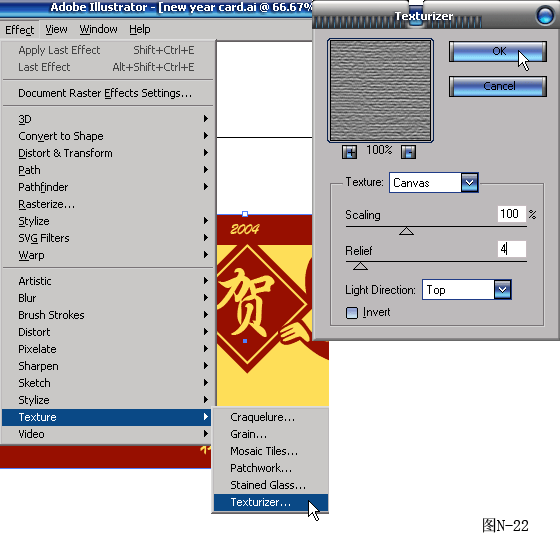Open the Light Direction dropdown arrow

tap(502, 290)
